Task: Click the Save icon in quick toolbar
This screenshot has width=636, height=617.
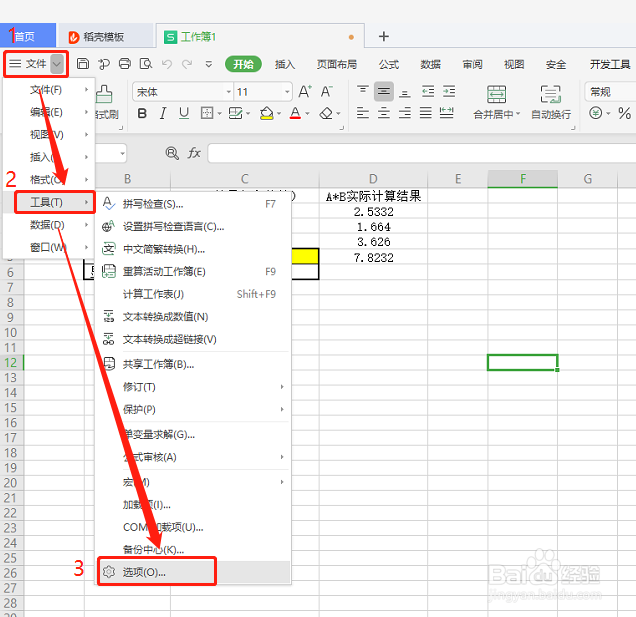Action: pos(83,64)
